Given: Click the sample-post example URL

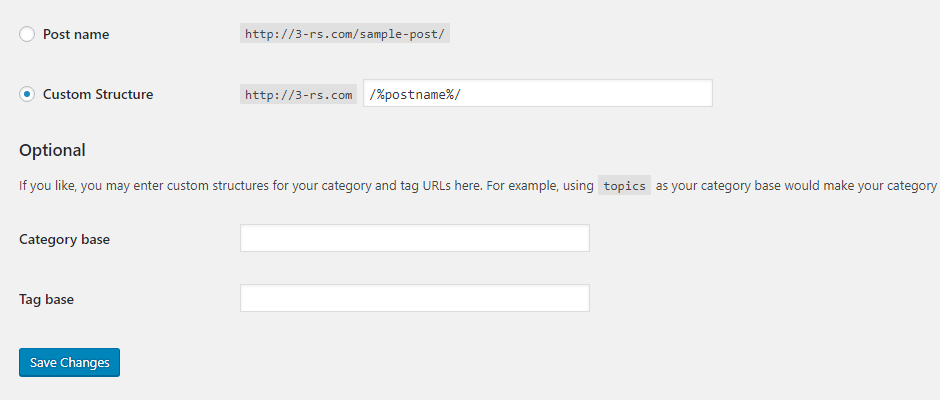Looking at the screenshot, I should click(345, 34).
